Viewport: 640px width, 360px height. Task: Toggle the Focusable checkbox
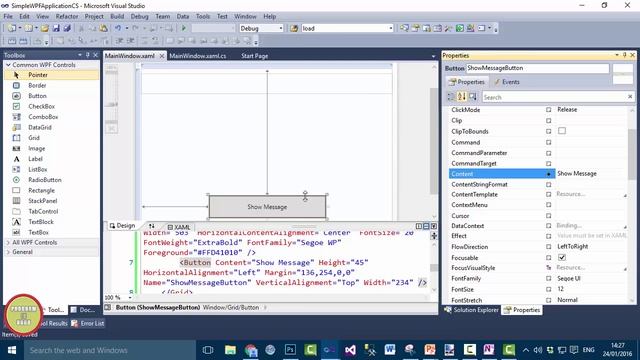(x=562, y=257)
